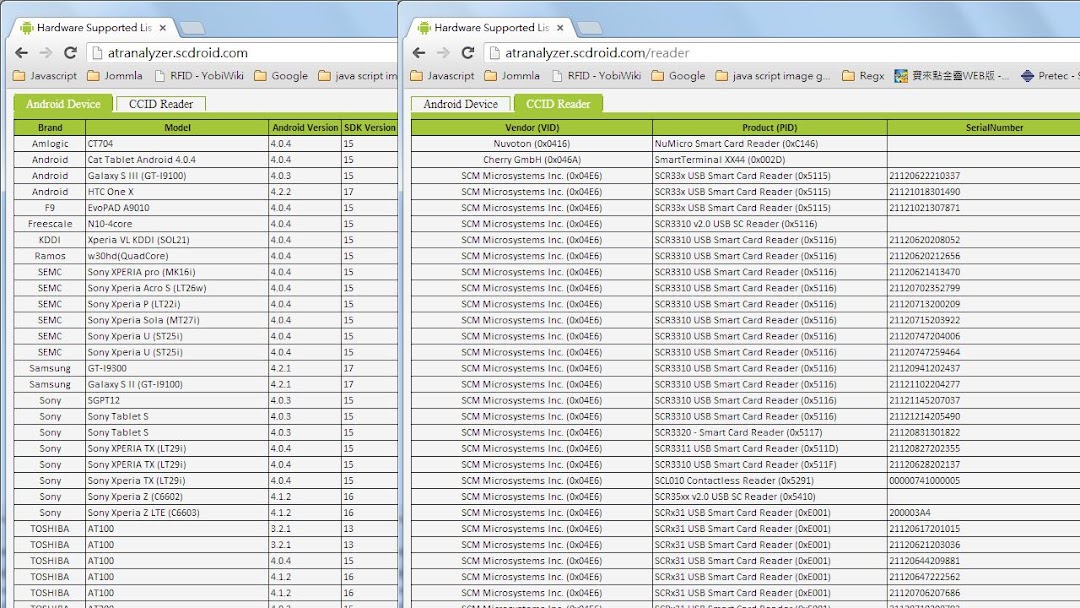Screen dimensions: 1080x608
Task: Focus the left window address bar
Action: (242, 53)
